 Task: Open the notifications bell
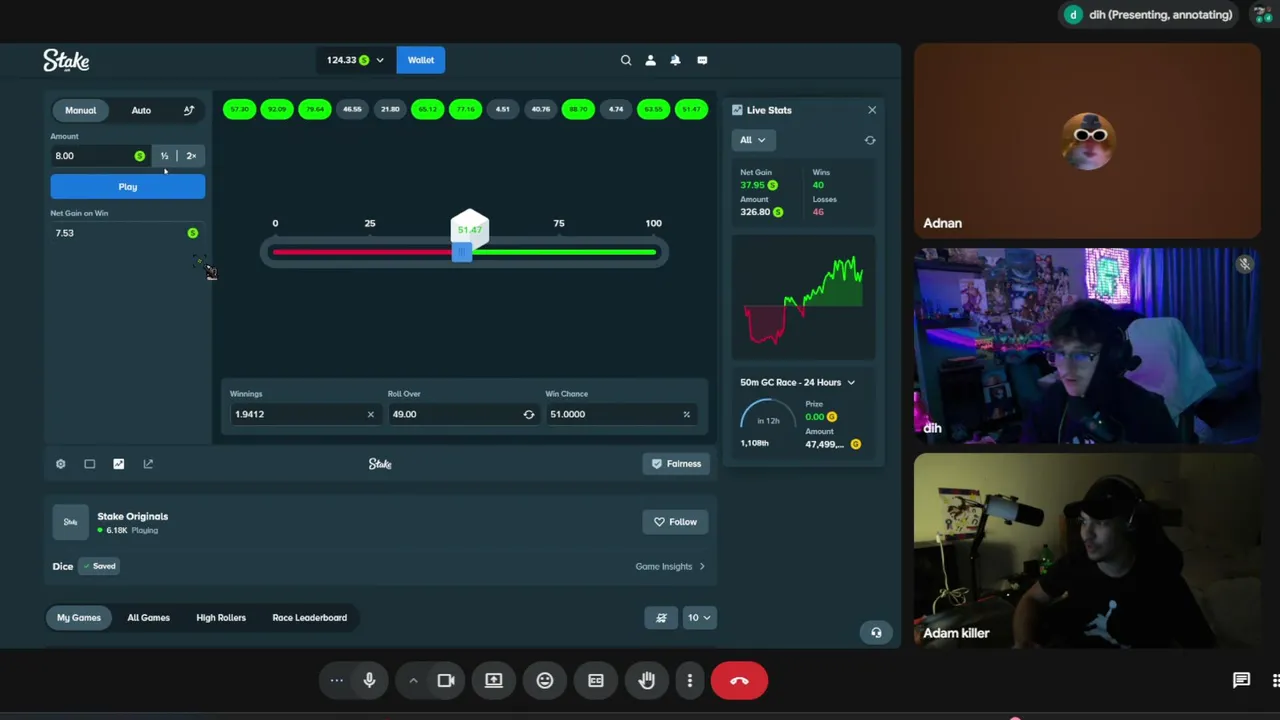pos(675,60)
